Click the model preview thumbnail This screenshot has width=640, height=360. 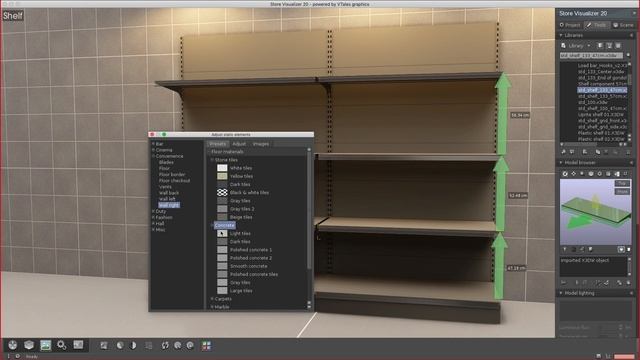click(x=595, y=211)
